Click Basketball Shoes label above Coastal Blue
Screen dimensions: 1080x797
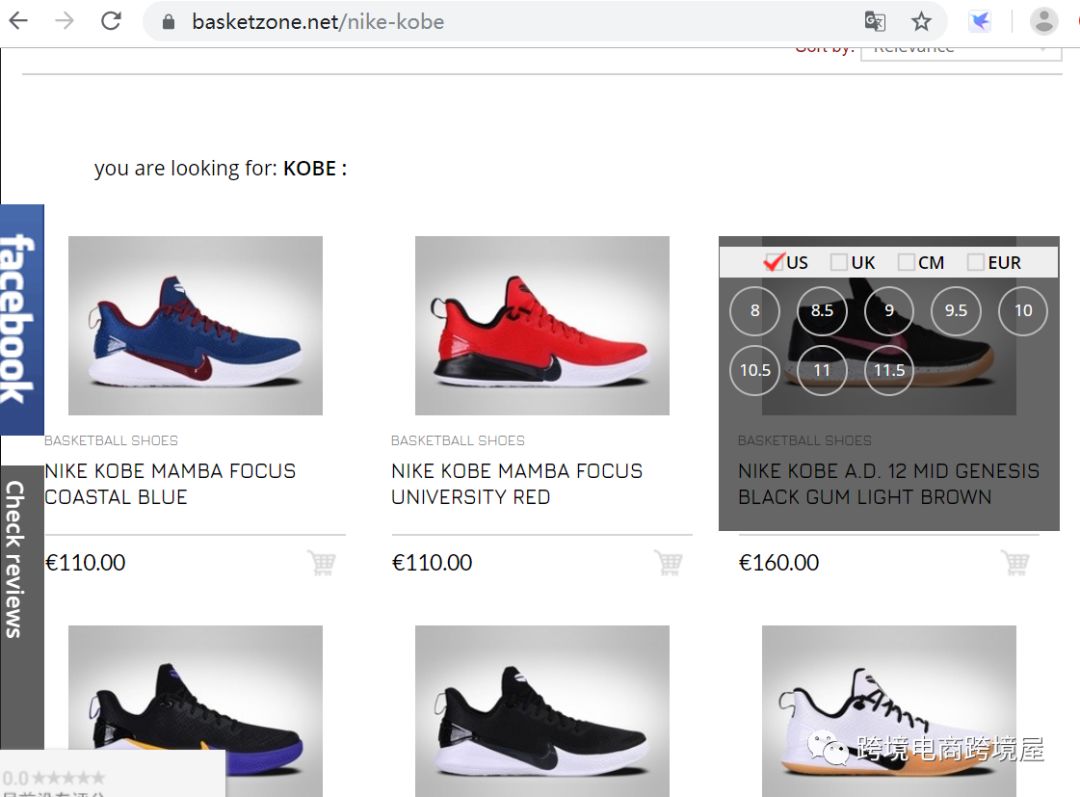111,440
